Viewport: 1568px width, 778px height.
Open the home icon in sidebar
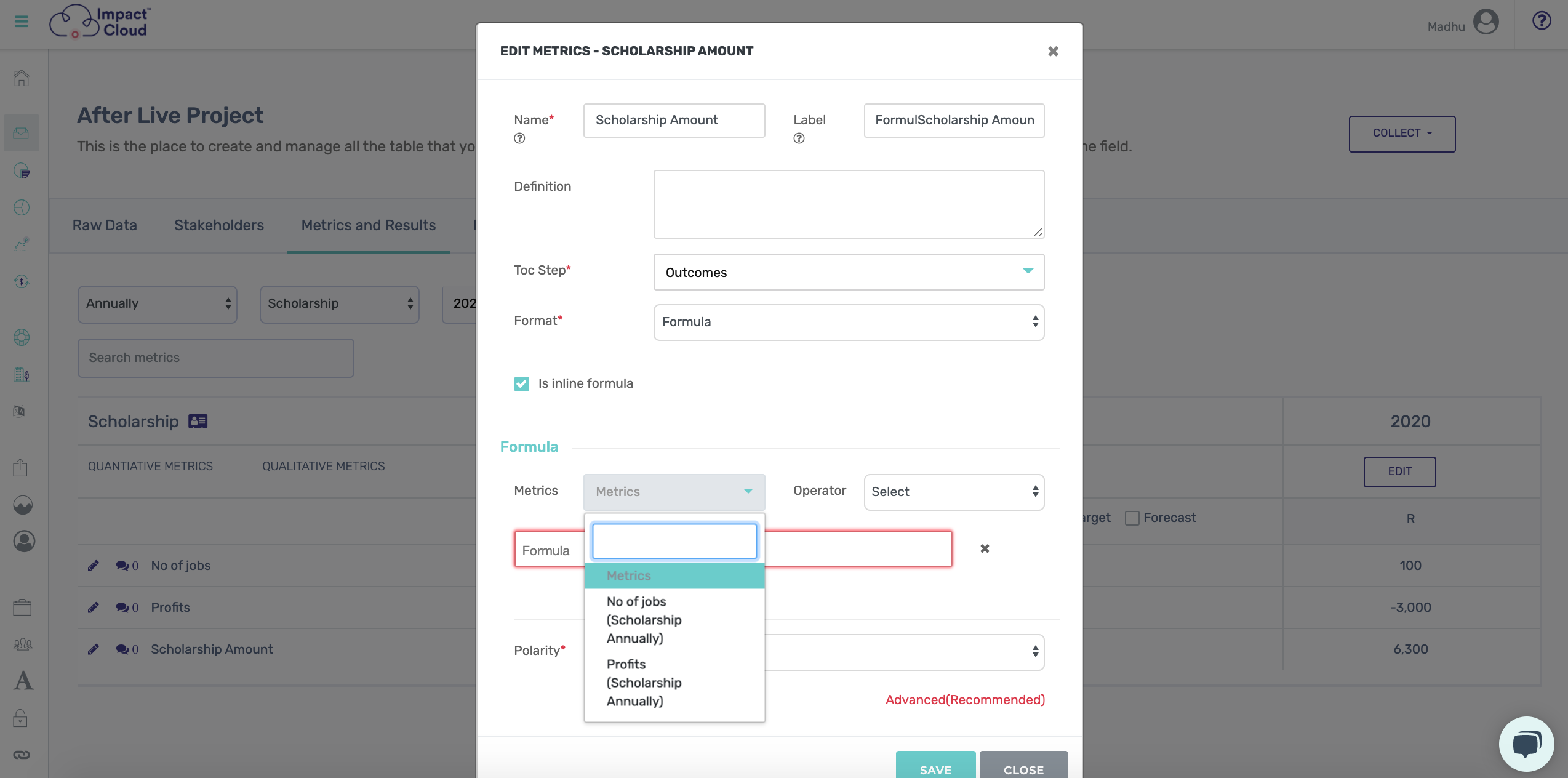click(22, 78)
